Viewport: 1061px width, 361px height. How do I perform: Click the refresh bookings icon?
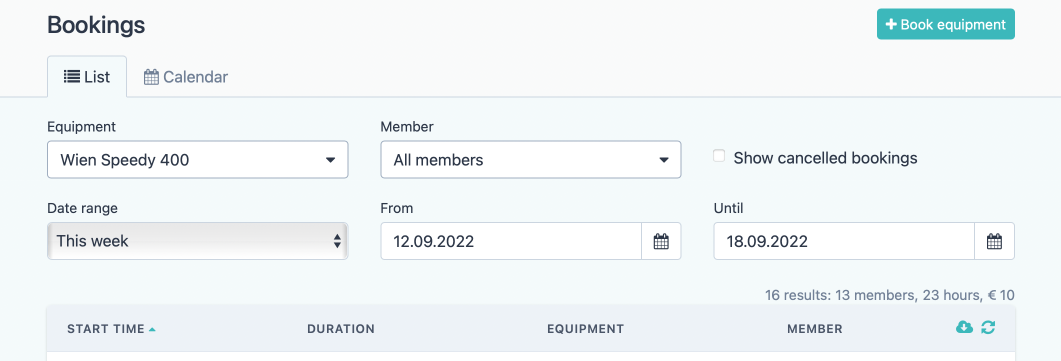989,327
